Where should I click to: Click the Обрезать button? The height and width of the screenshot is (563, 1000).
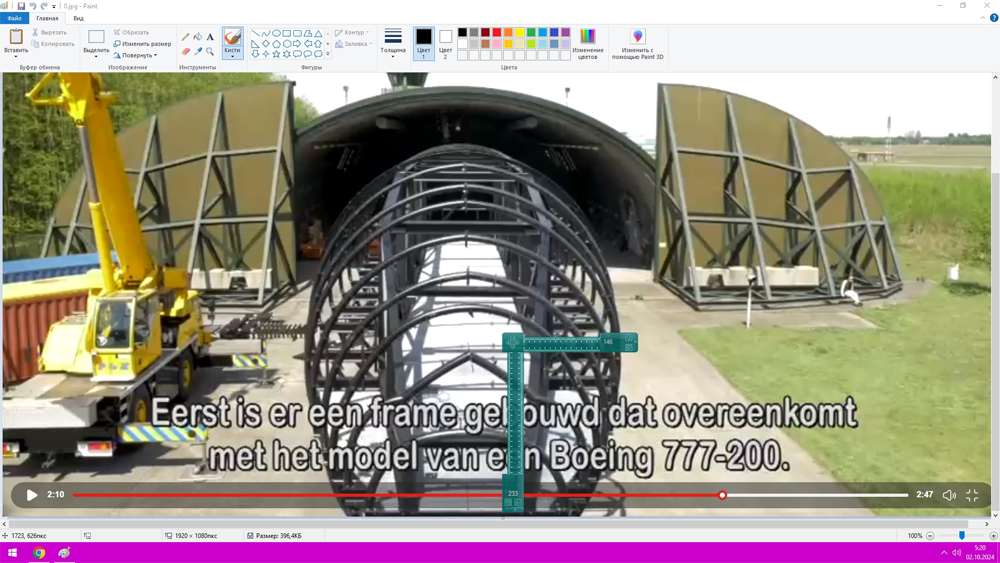click(x=131, y=33)
